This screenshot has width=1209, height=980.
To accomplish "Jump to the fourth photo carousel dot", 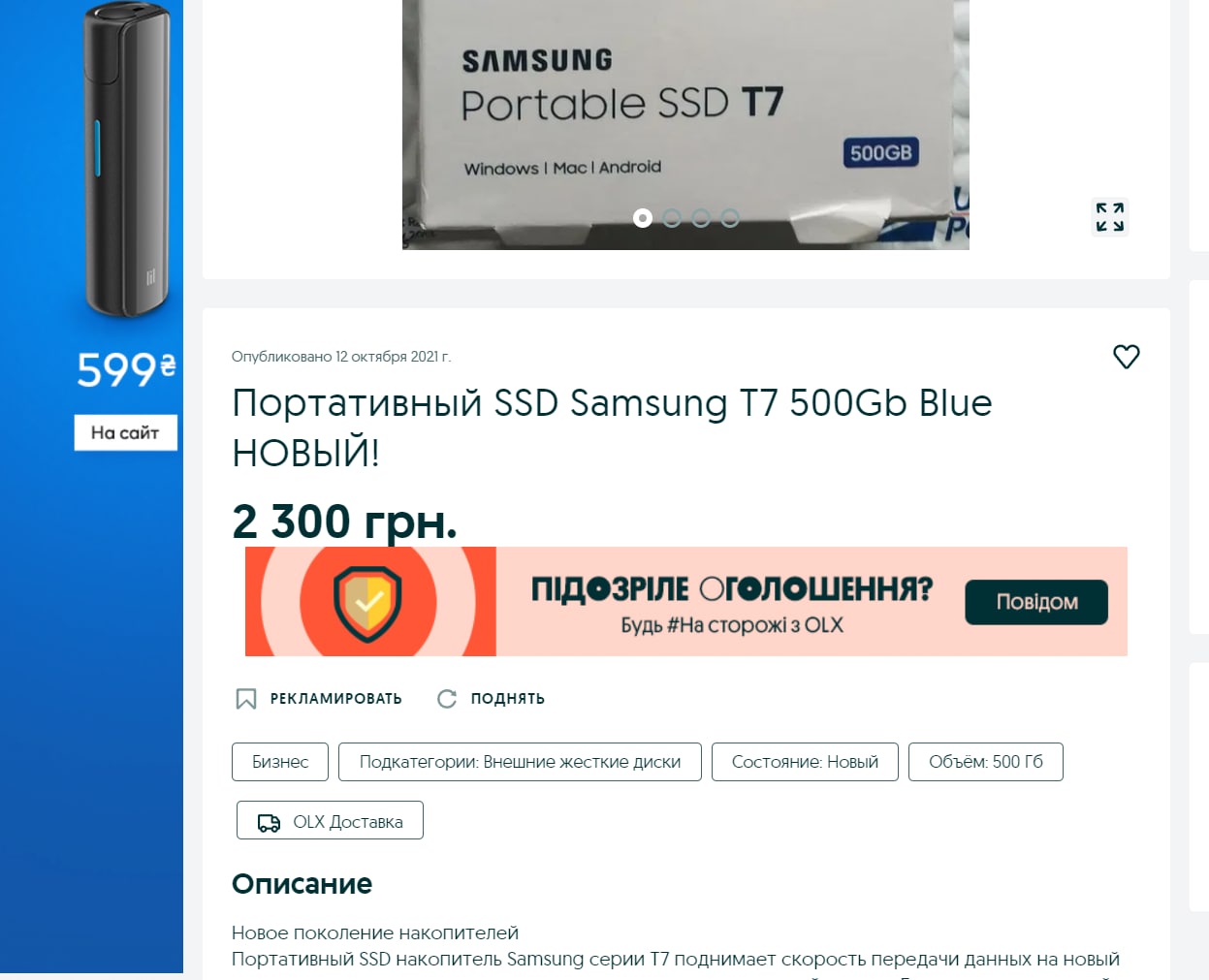I will click(730, 218).
